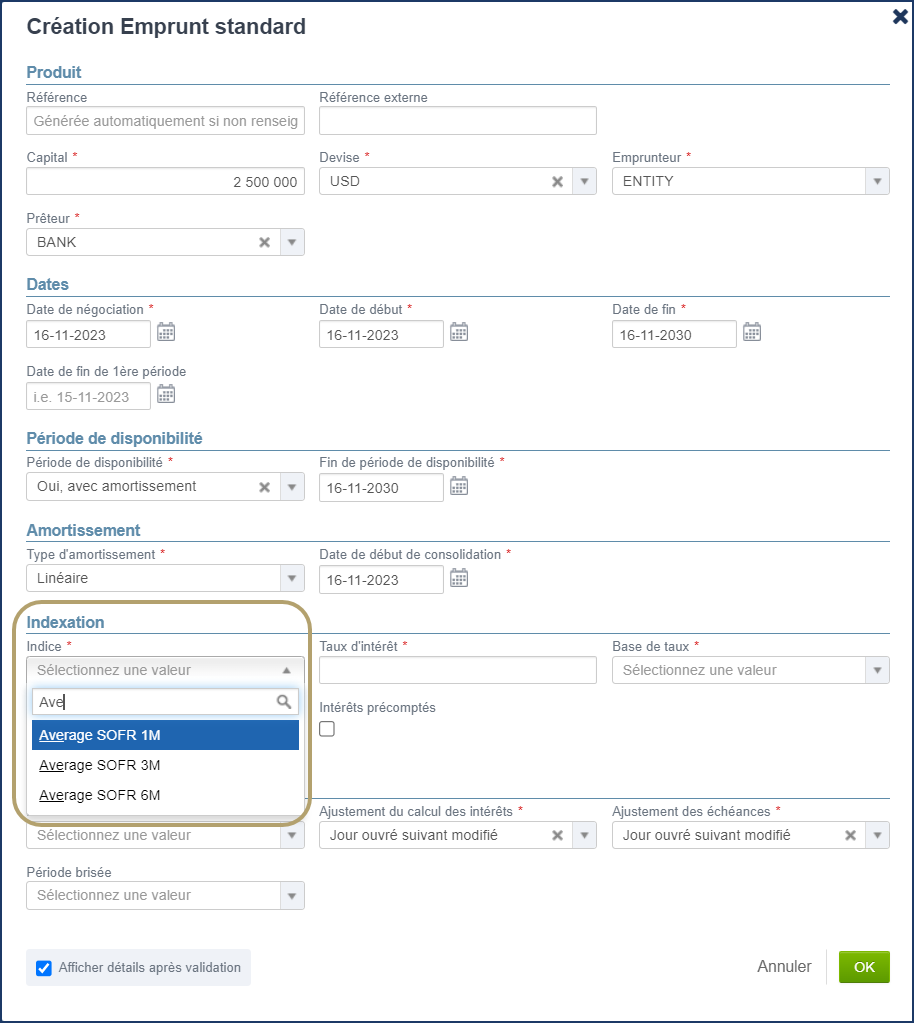The width and height of the screenshot is (914, 1023).
Task: Open the calendar for Date de début de consolidation
Action: pos(459,578)
